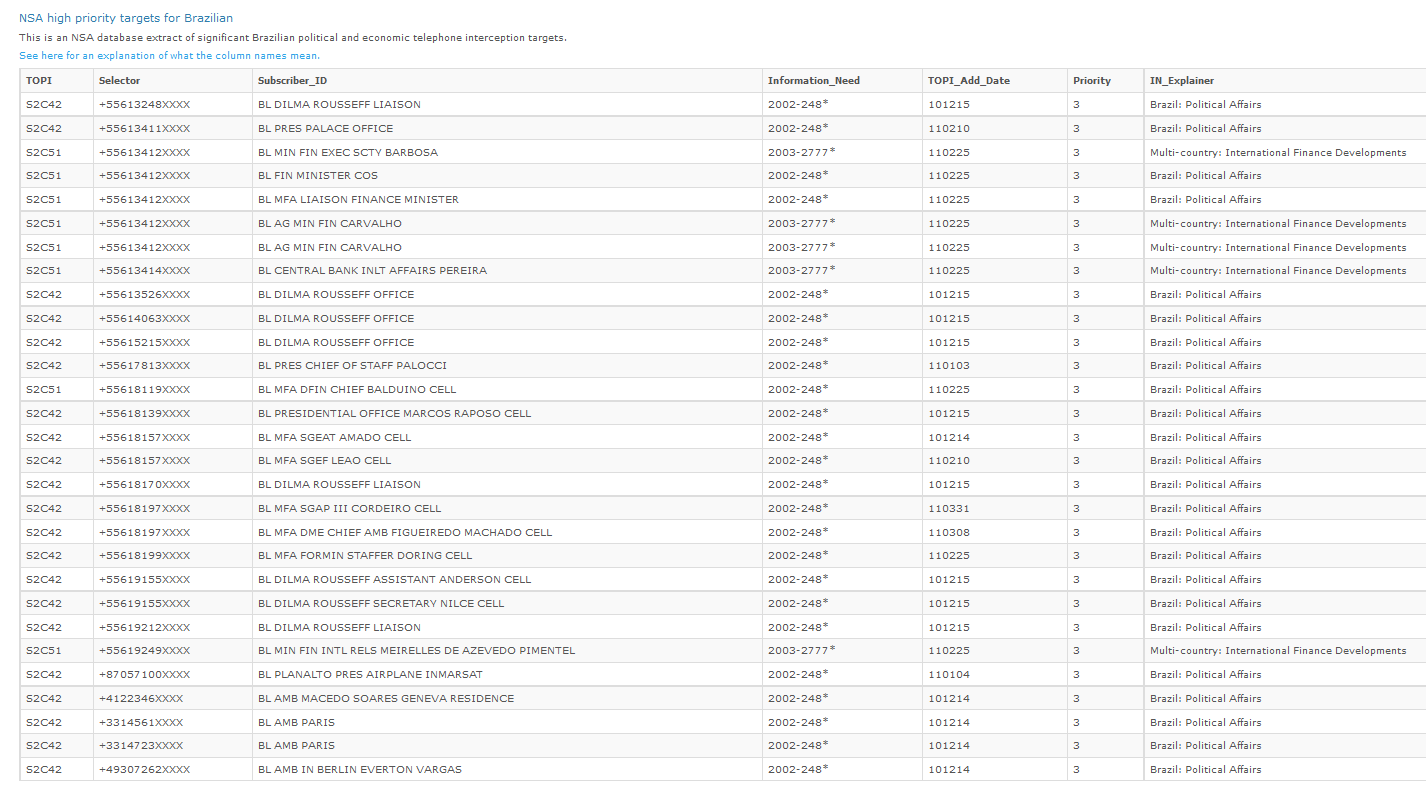Select selector +55613414XXXX
This screenshot has width=1426, height=787.
coord(171,271)
